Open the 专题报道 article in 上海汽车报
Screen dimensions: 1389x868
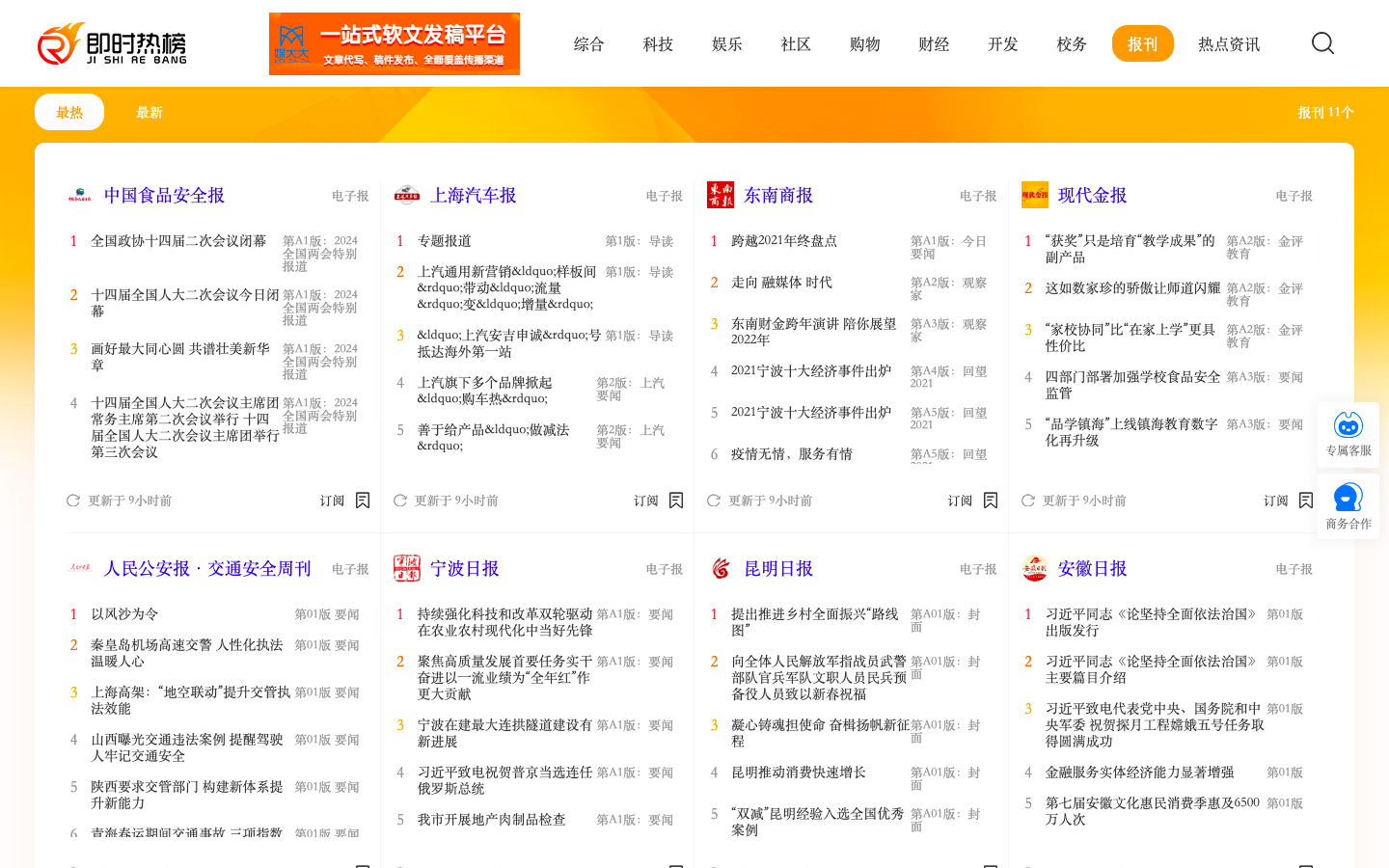click(445, 241)
